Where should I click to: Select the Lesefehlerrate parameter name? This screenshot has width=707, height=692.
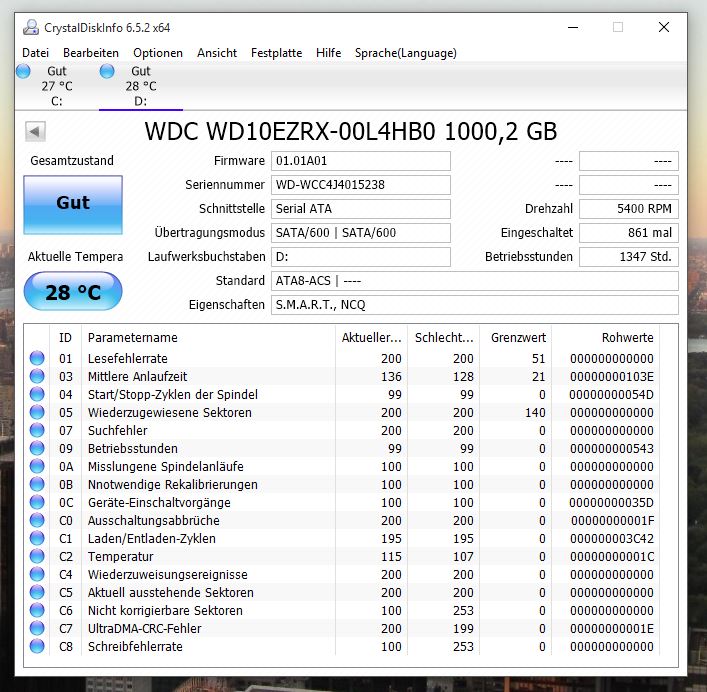click(x=128, y=358)
